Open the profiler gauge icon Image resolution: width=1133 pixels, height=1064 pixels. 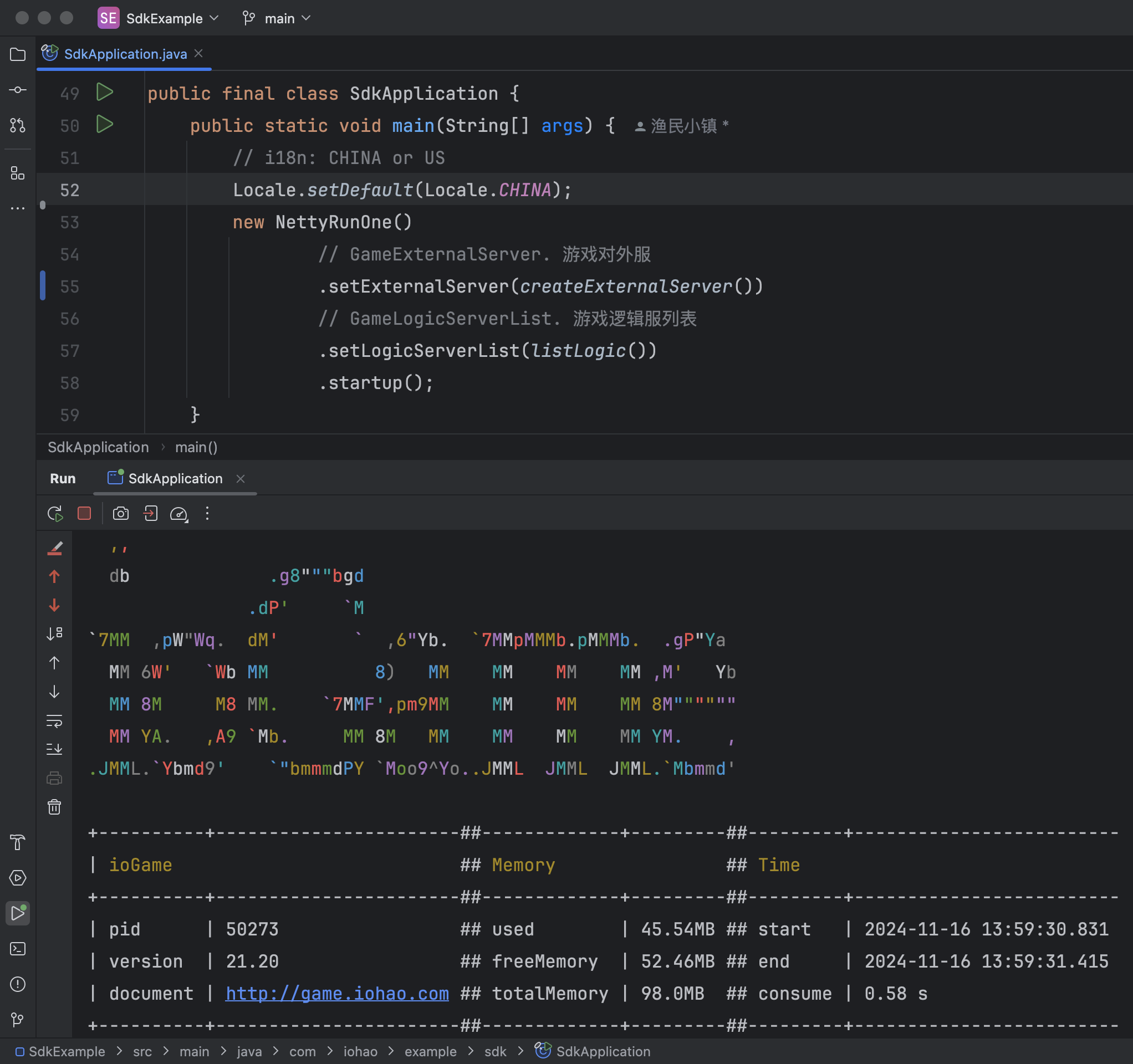[x=179, y=514]
